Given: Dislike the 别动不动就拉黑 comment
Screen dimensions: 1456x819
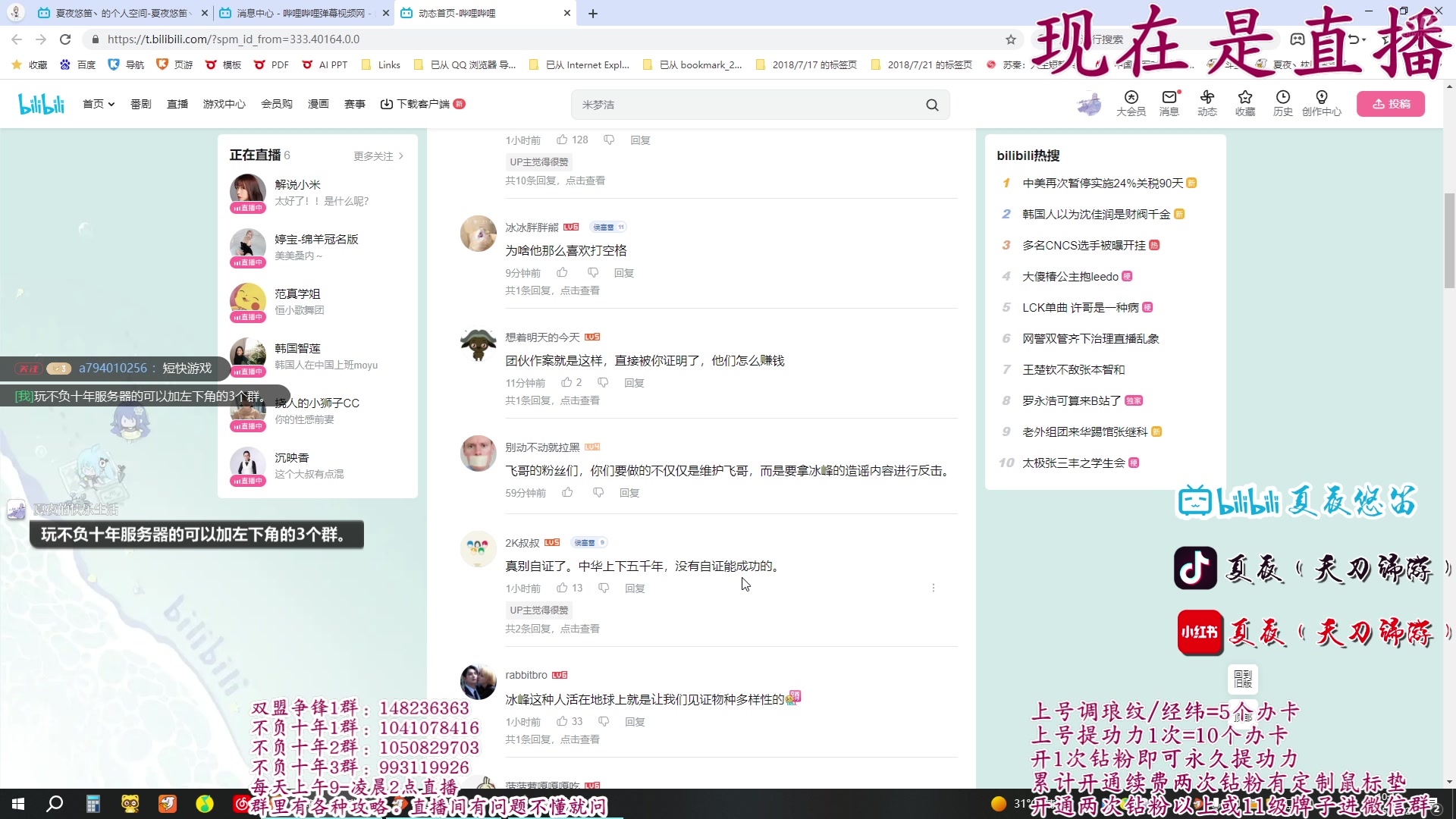Looking at the screenshot, I should pyautogui.click(x=598, y=492).
